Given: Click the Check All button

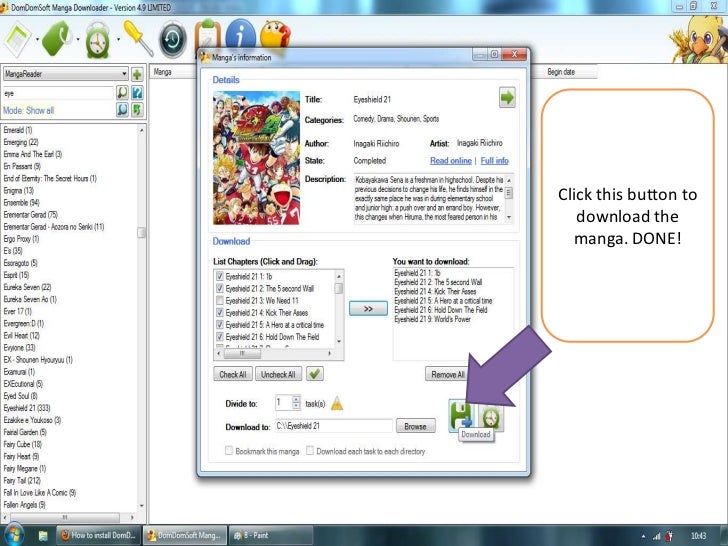Looking at the screenshot, I should coord(233,374).
